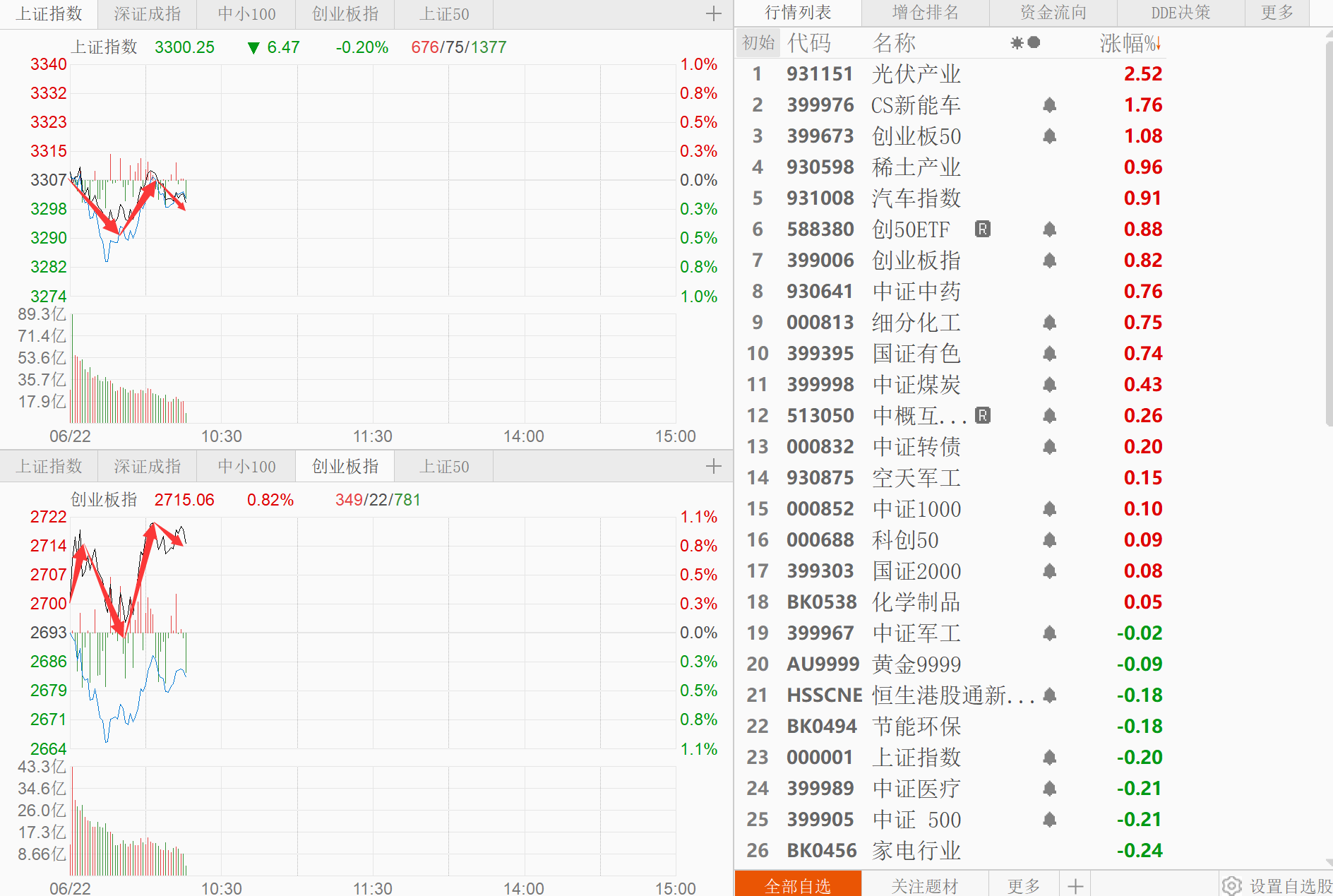Click the 初始 column header
The image size is (1333, 896).
click(758, 43)
